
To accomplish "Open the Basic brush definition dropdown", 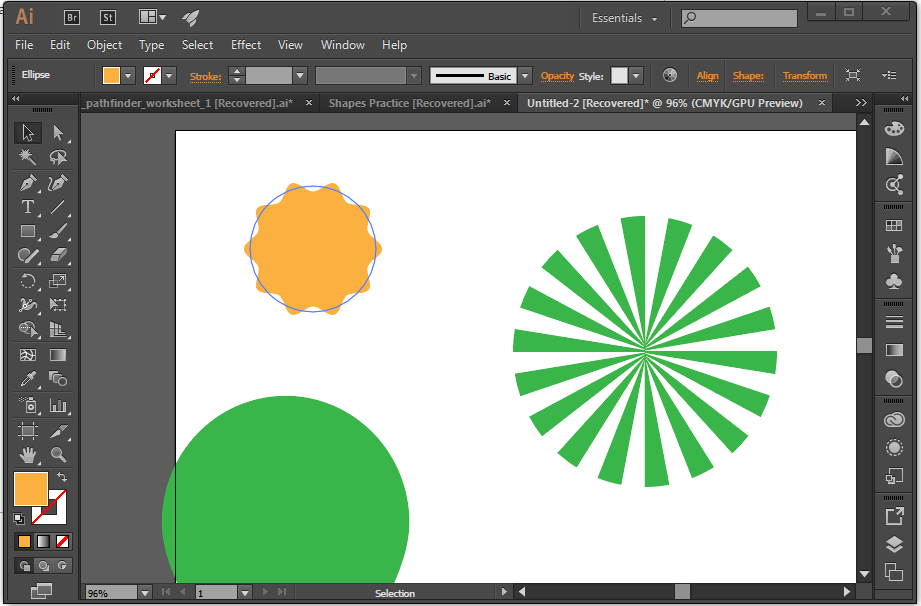I will 526,76.
